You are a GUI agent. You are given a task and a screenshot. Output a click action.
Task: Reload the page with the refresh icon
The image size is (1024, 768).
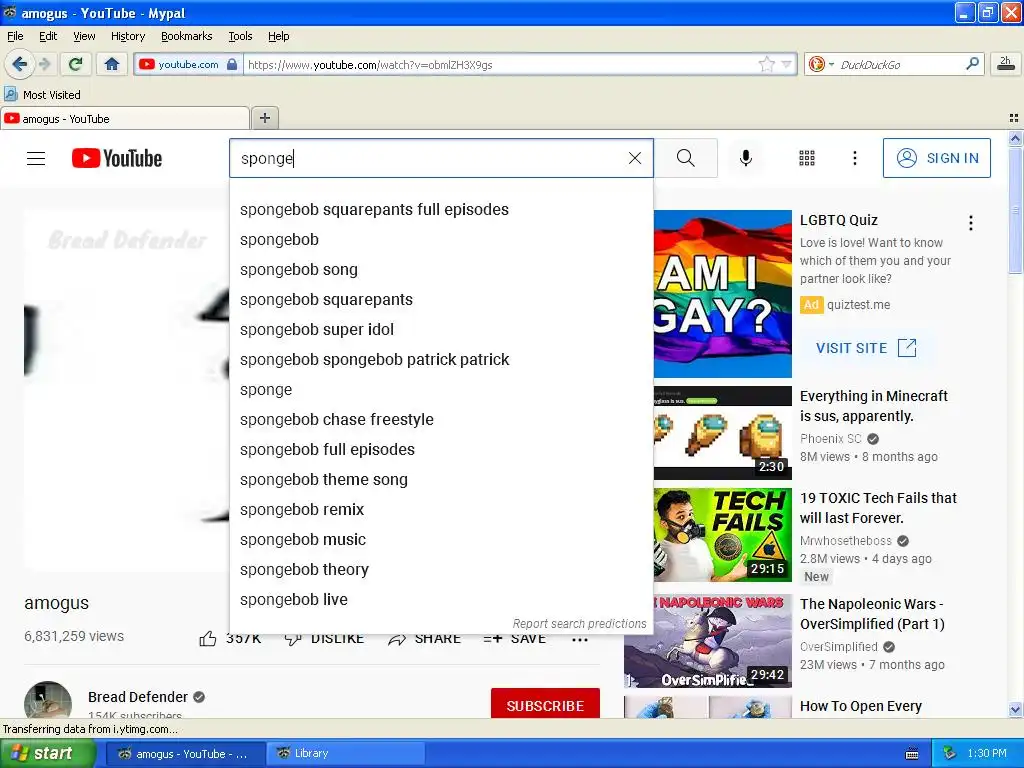[x=76, y=64]
